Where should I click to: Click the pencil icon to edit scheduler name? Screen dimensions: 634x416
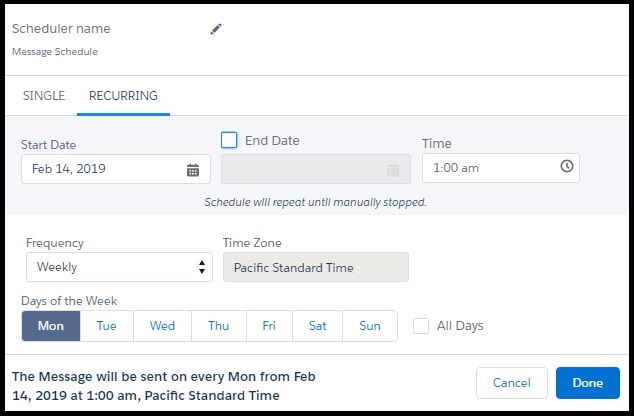click(216, 29)
